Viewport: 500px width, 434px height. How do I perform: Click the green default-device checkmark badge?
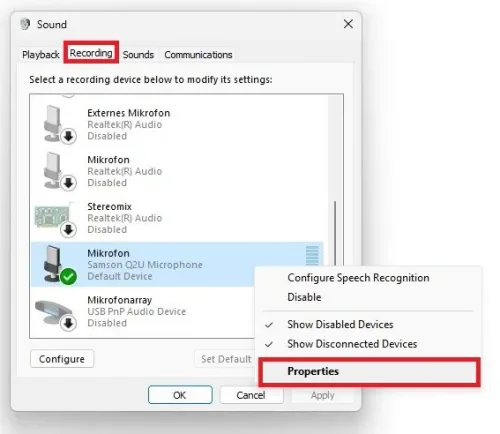68,277
